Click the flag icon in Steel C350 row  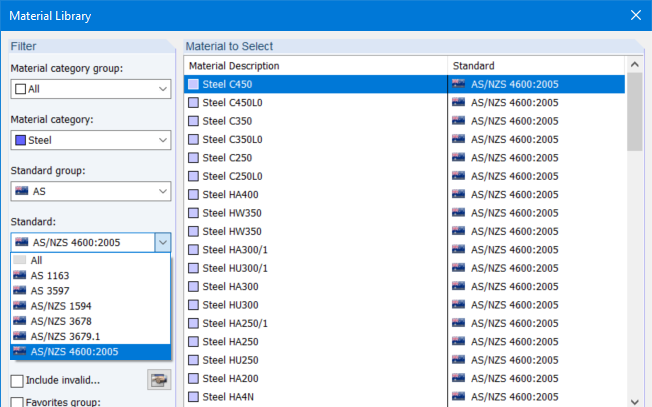[x=458, y=121]
